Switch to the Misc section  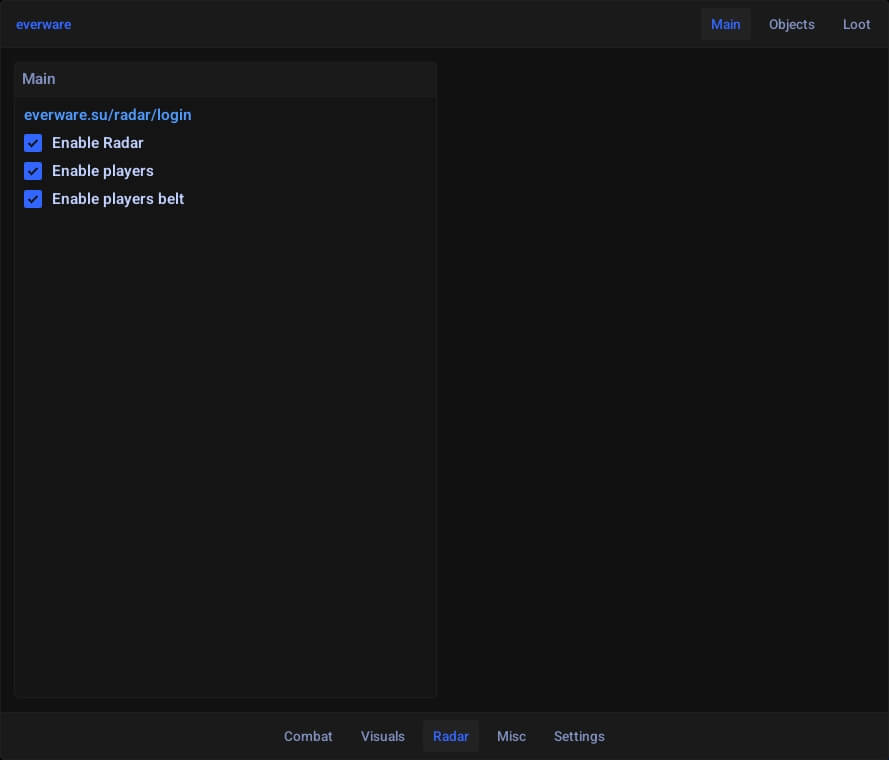[511, 736]
